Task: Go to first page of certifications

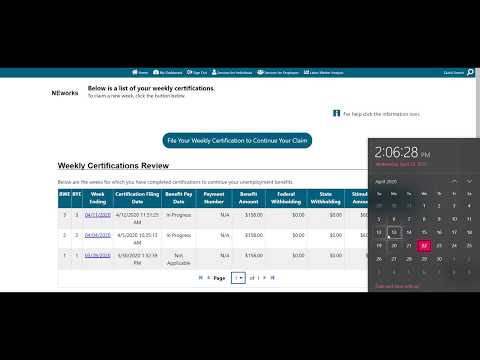Action: 201,278
